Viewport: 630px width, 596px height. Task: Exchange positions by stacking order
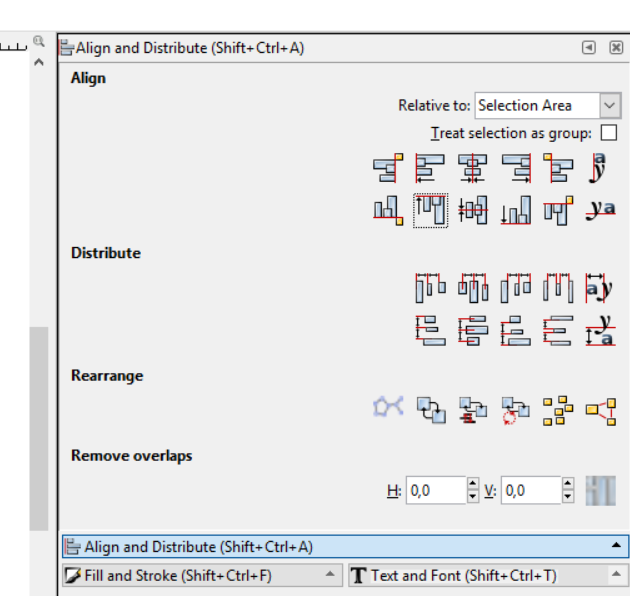473,410
